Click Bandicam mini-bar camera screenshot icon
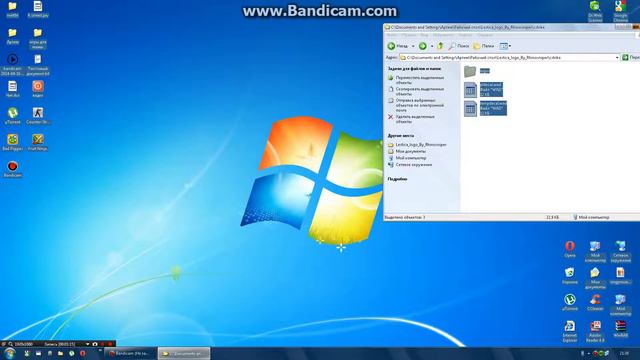This screenshot has height=360, width=640. [95, 344]
